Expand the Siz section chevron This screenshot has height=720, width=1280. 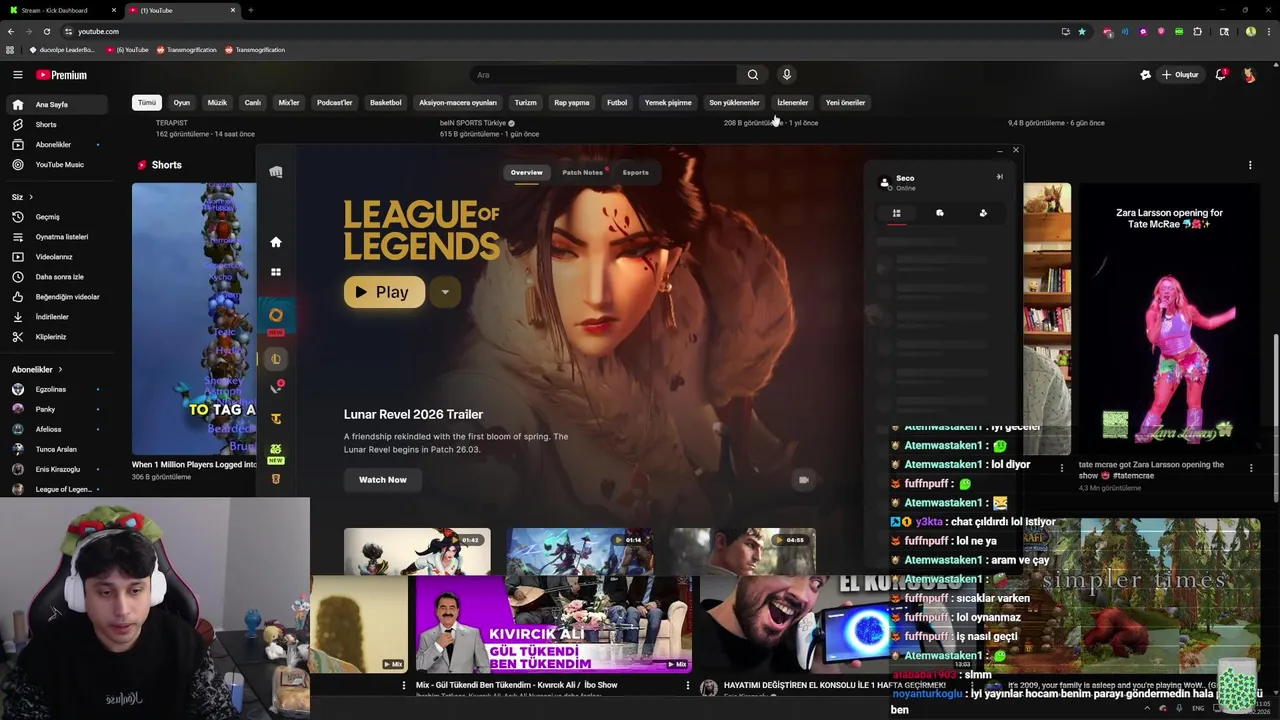[x=31, y=197]
